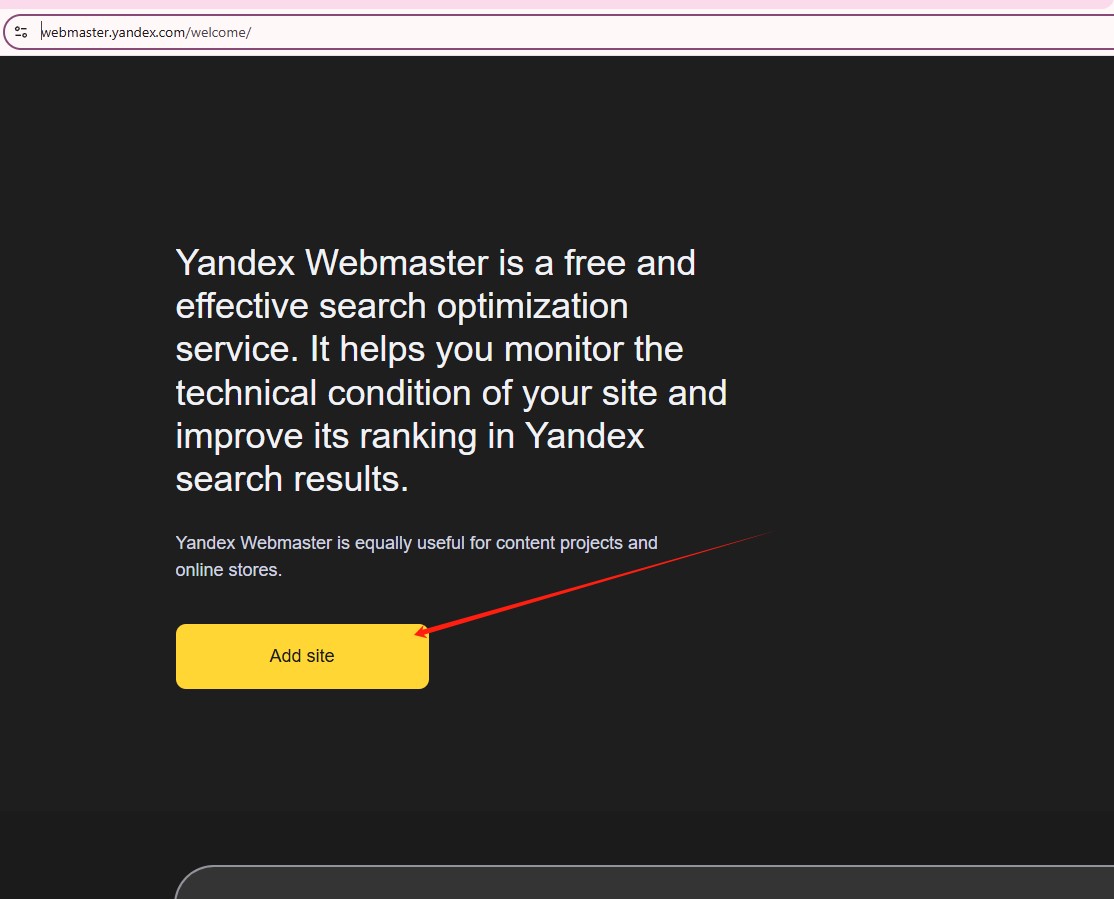This screenshot has height=899, width=1114.
Task: Click the headline line 'Yandex Webmaster is a free and'
Action: (436, 263)
